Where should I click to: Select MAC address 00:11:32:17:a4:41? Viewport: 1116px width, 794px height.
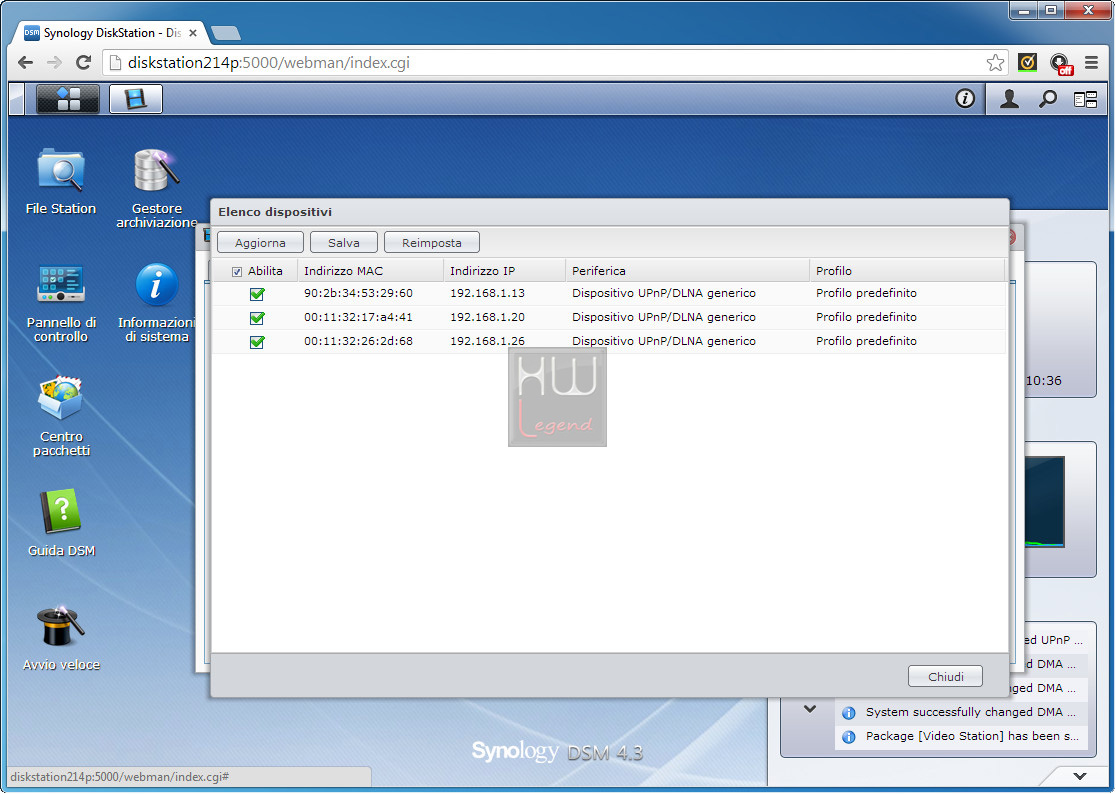(358, 317)
